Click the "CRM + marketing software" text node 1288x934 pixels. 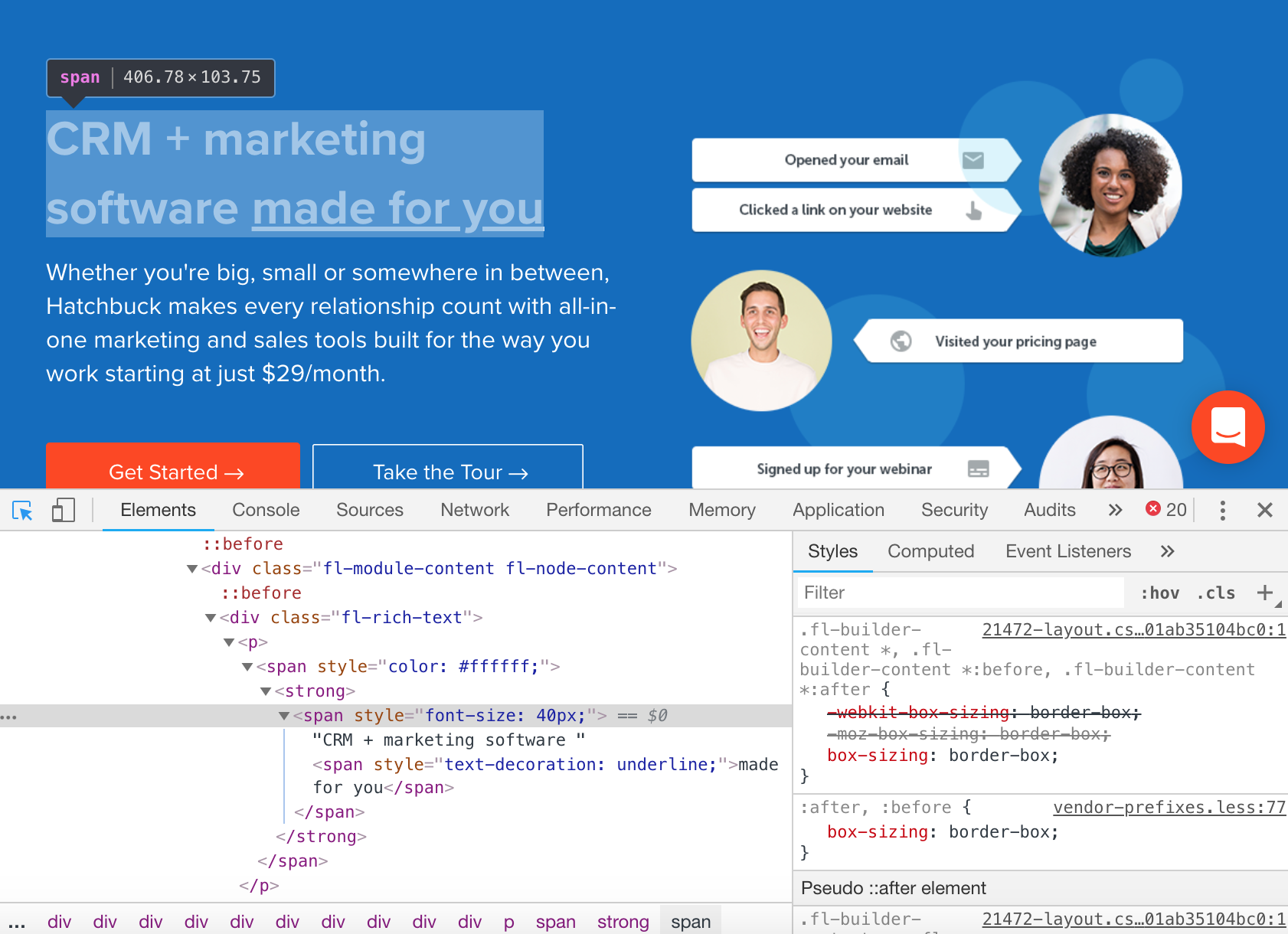point(448,740)
